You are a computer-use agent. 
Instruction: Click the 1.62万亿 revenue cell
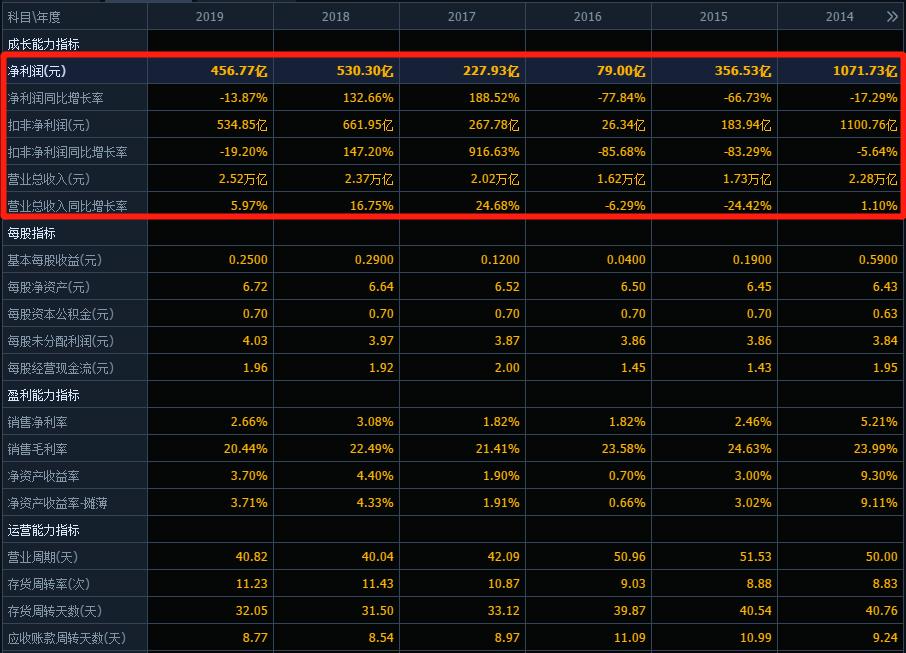[621, 179]
